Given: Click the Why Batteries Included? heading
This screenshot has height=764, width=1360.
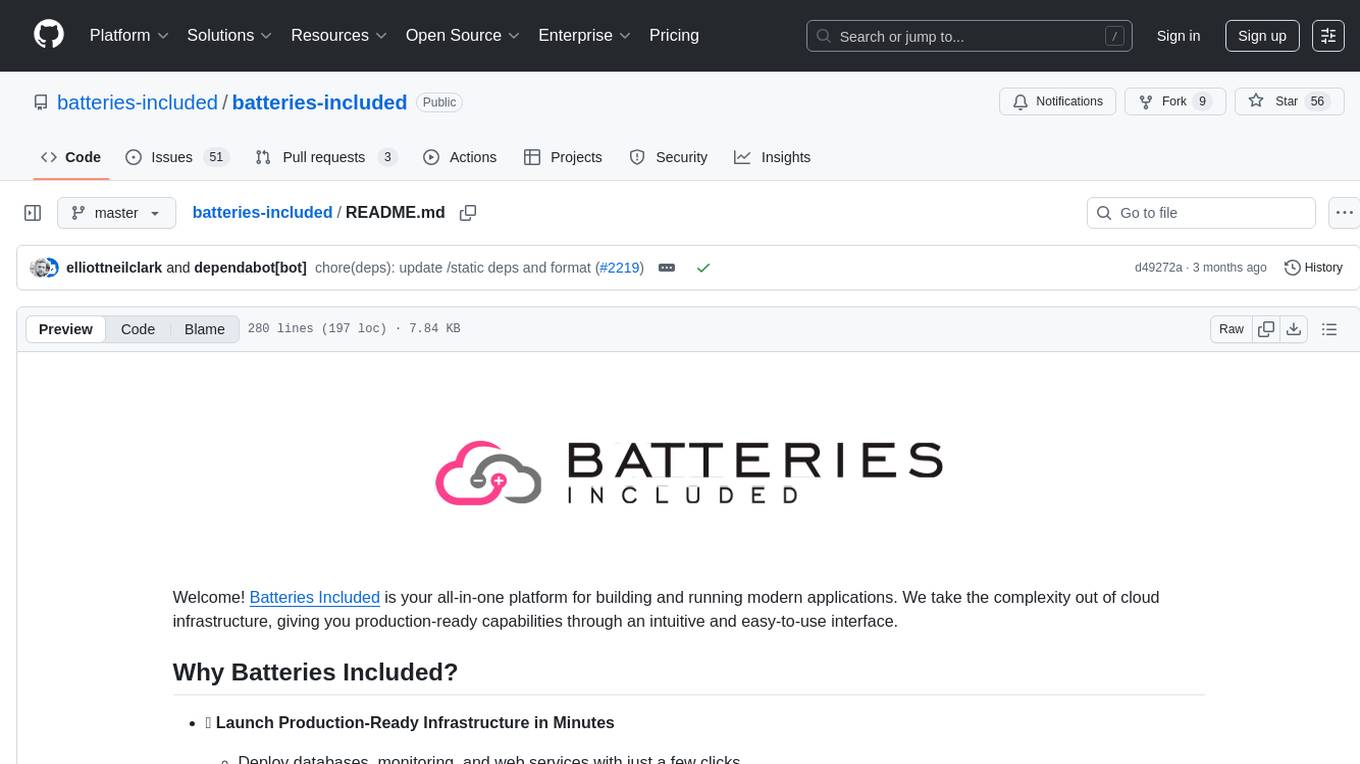Looking at the screenshot, I should [x=315, y=672].
